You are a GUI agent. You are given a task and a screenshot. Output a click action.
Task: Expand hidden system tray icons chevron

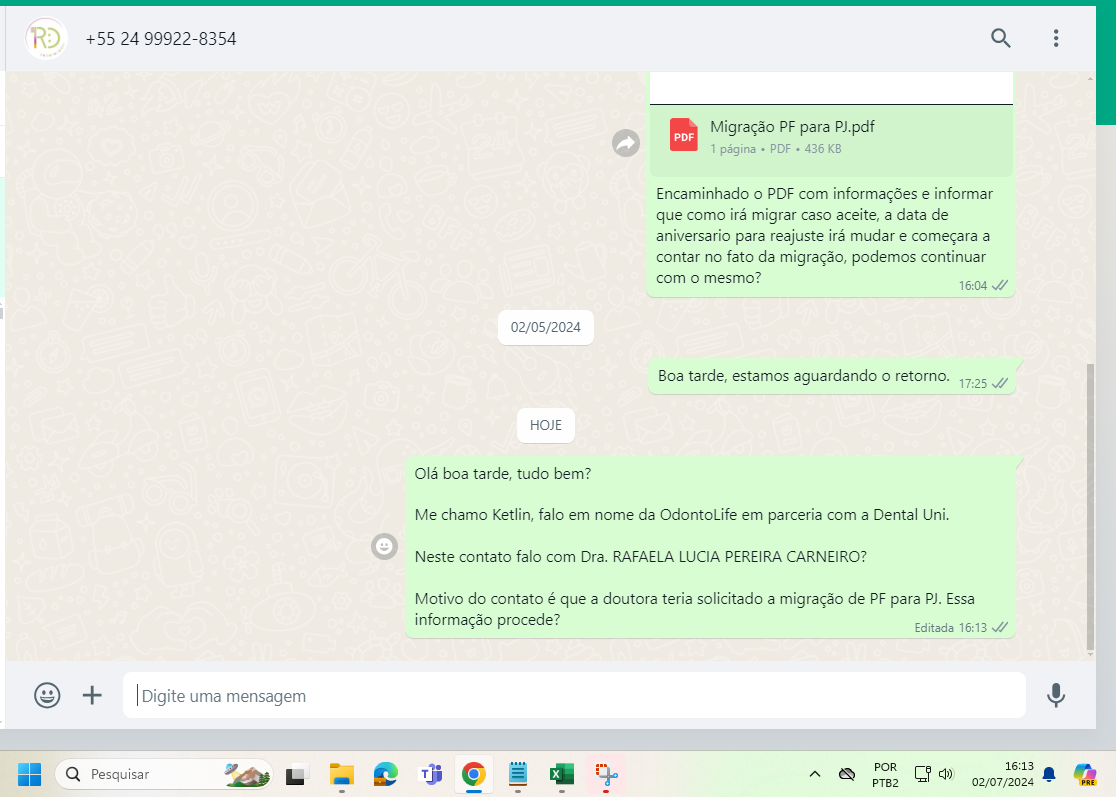tap(815, 774)
